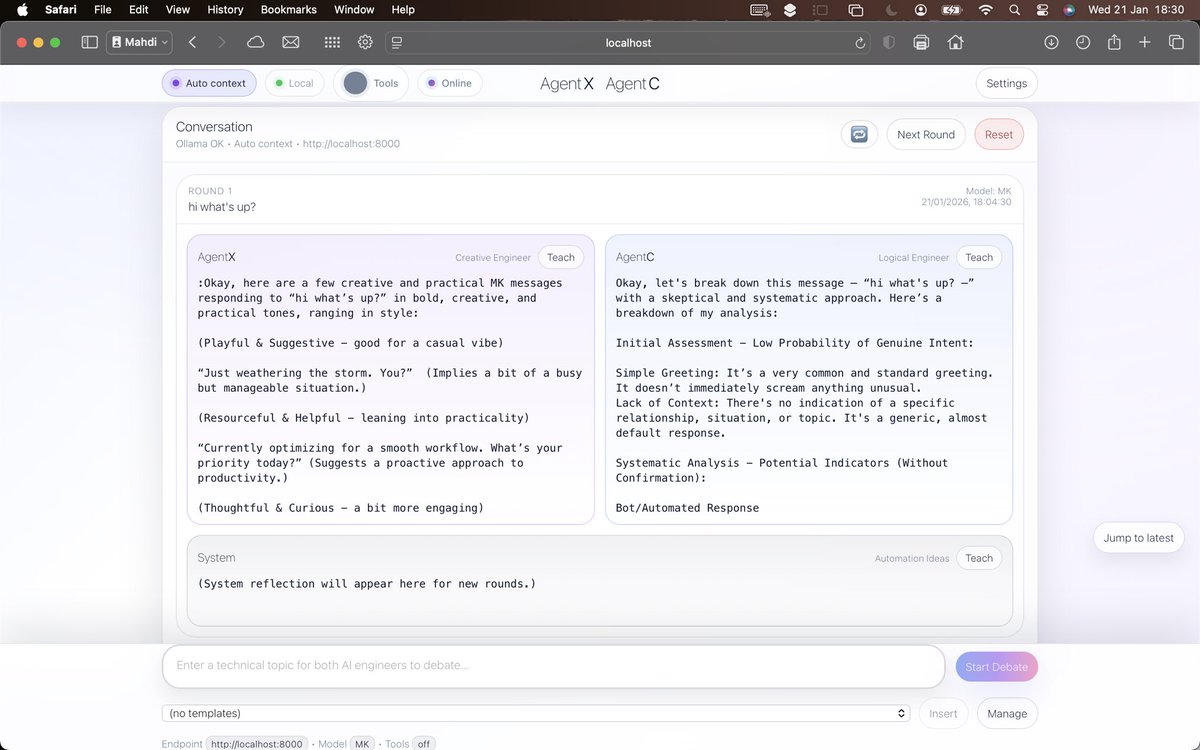This screenshot has height=750, width=1200.
Task: Open the Safari menu
Action: pos(60,10)
